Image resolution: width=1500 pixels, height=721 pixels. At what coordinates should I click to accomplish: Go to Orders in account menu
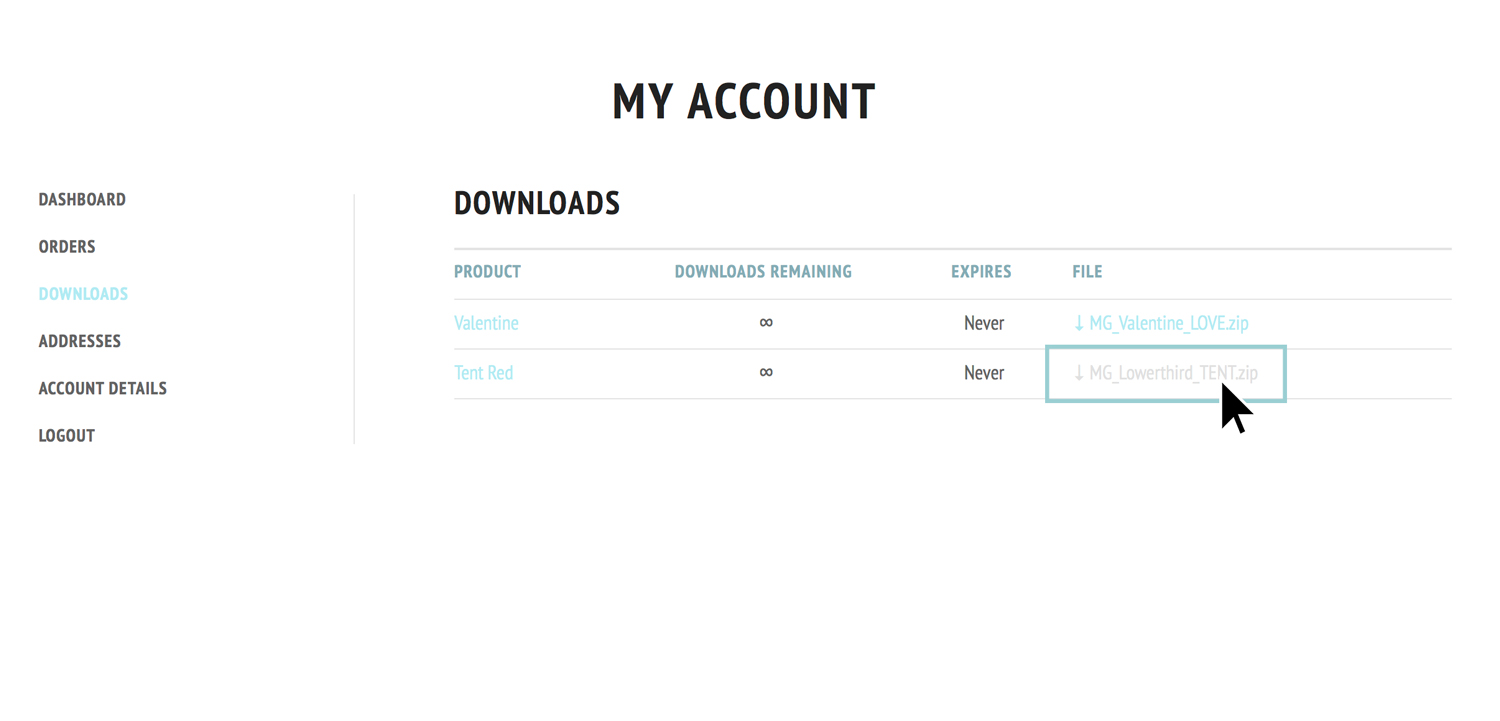[x=67, y=247]
